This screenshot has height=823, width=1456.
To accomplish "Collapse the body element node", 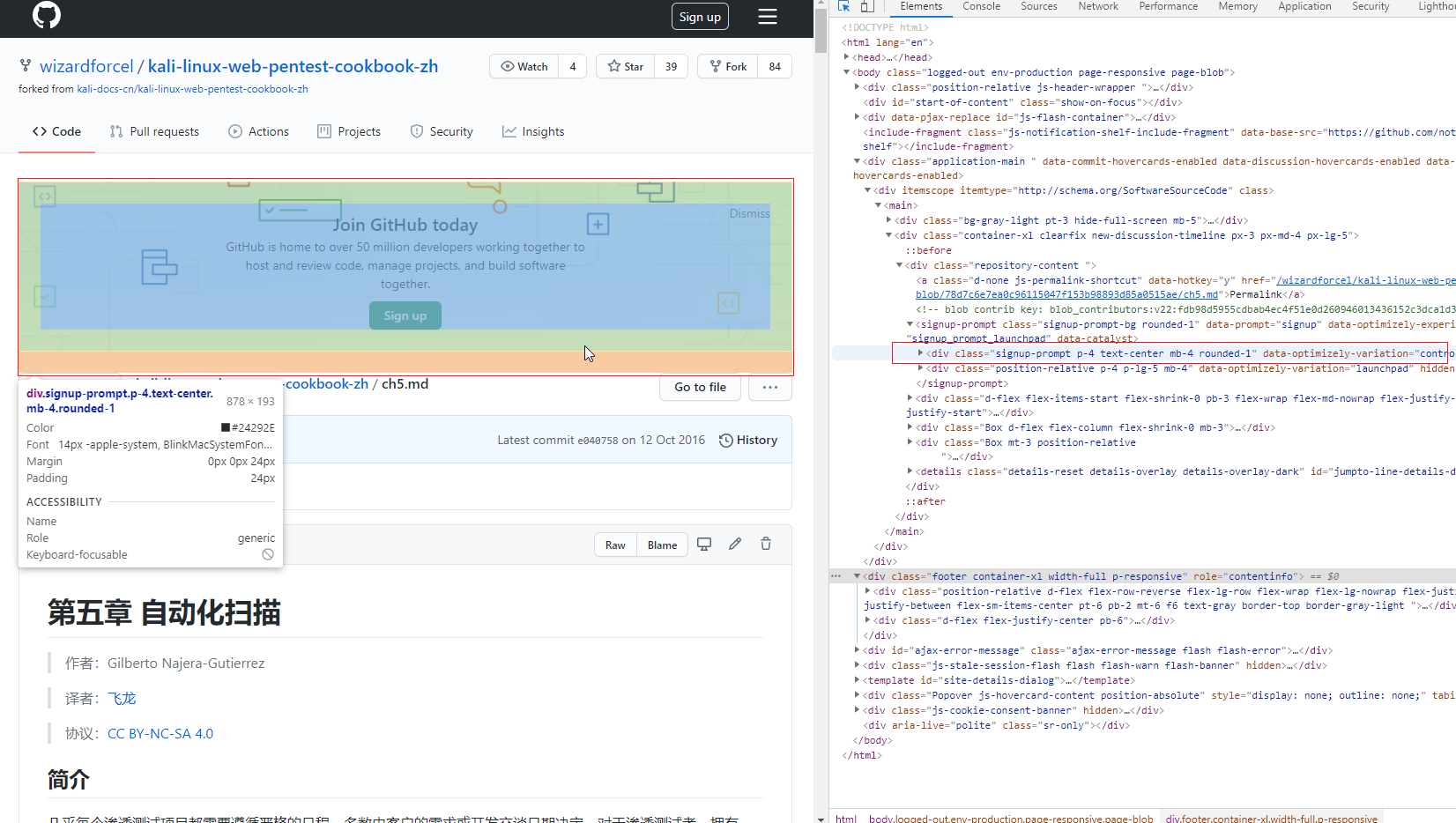I will tap(847, 72).
